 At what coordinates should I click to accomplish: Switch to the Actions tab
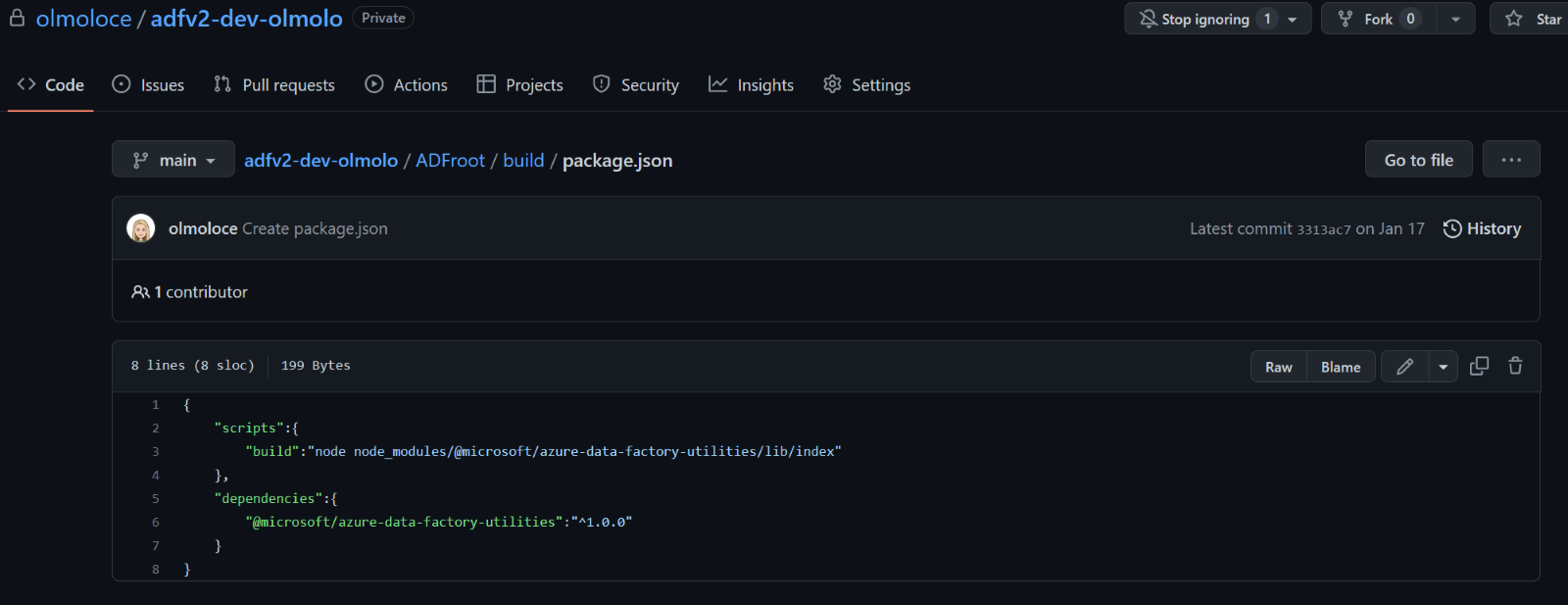[407, 85]
